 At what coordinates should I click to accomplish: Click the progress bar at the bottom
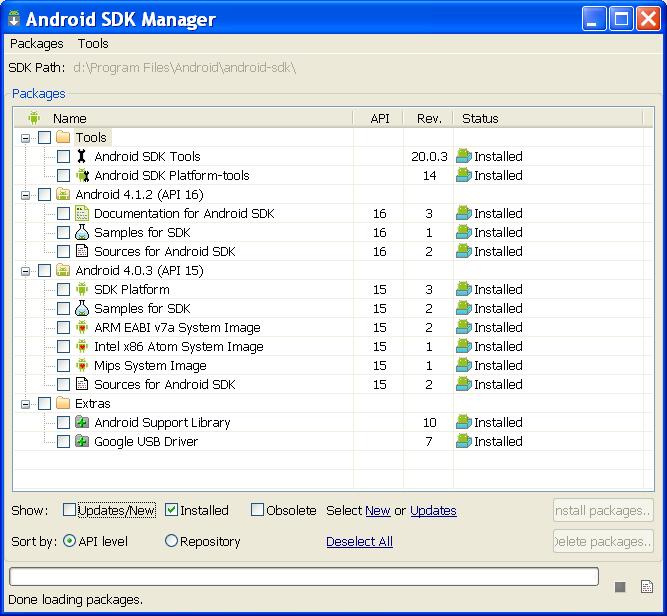304,576
